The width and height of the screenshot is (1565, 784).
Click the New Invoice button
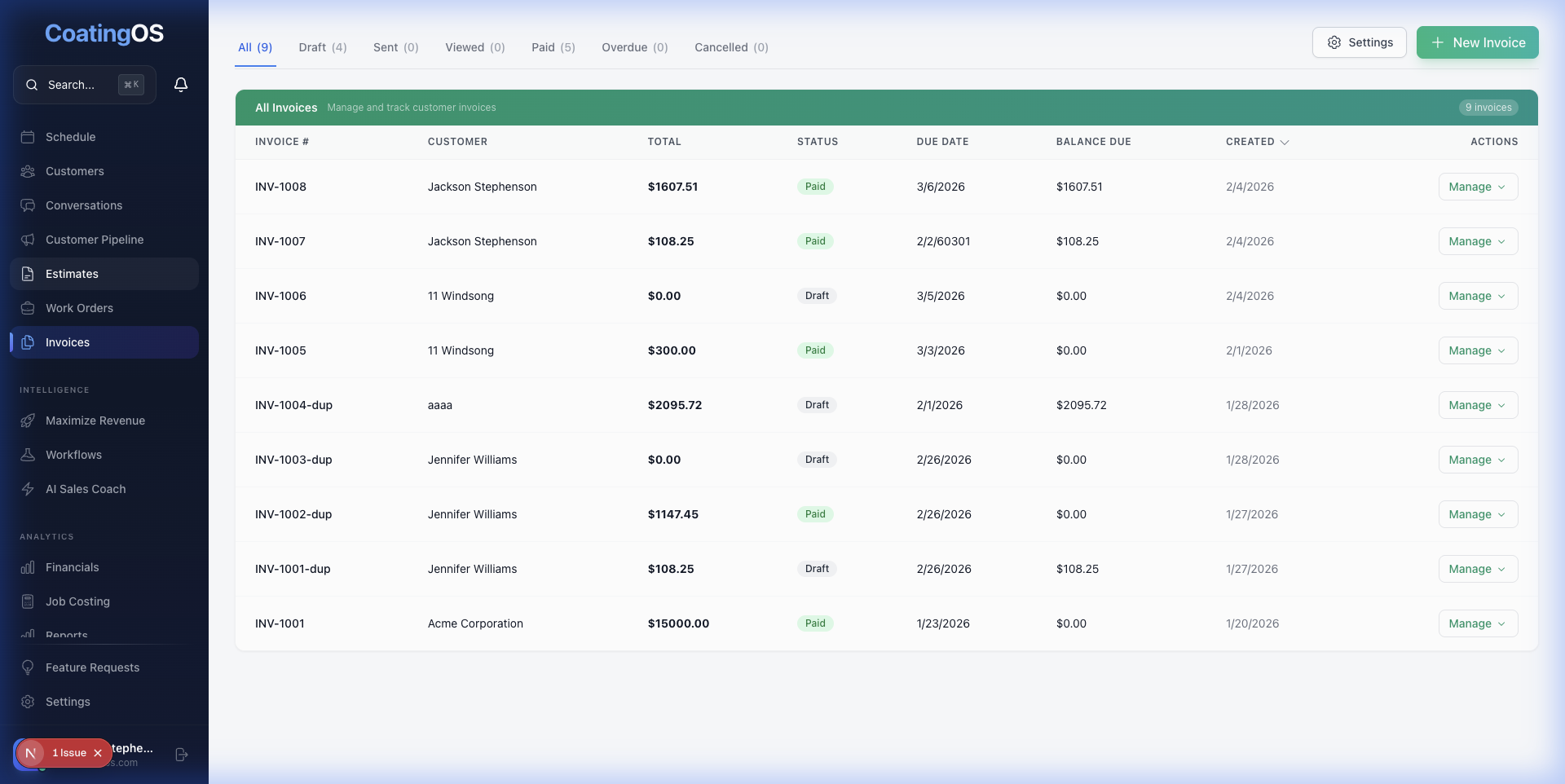click(x=1478, y=42)
